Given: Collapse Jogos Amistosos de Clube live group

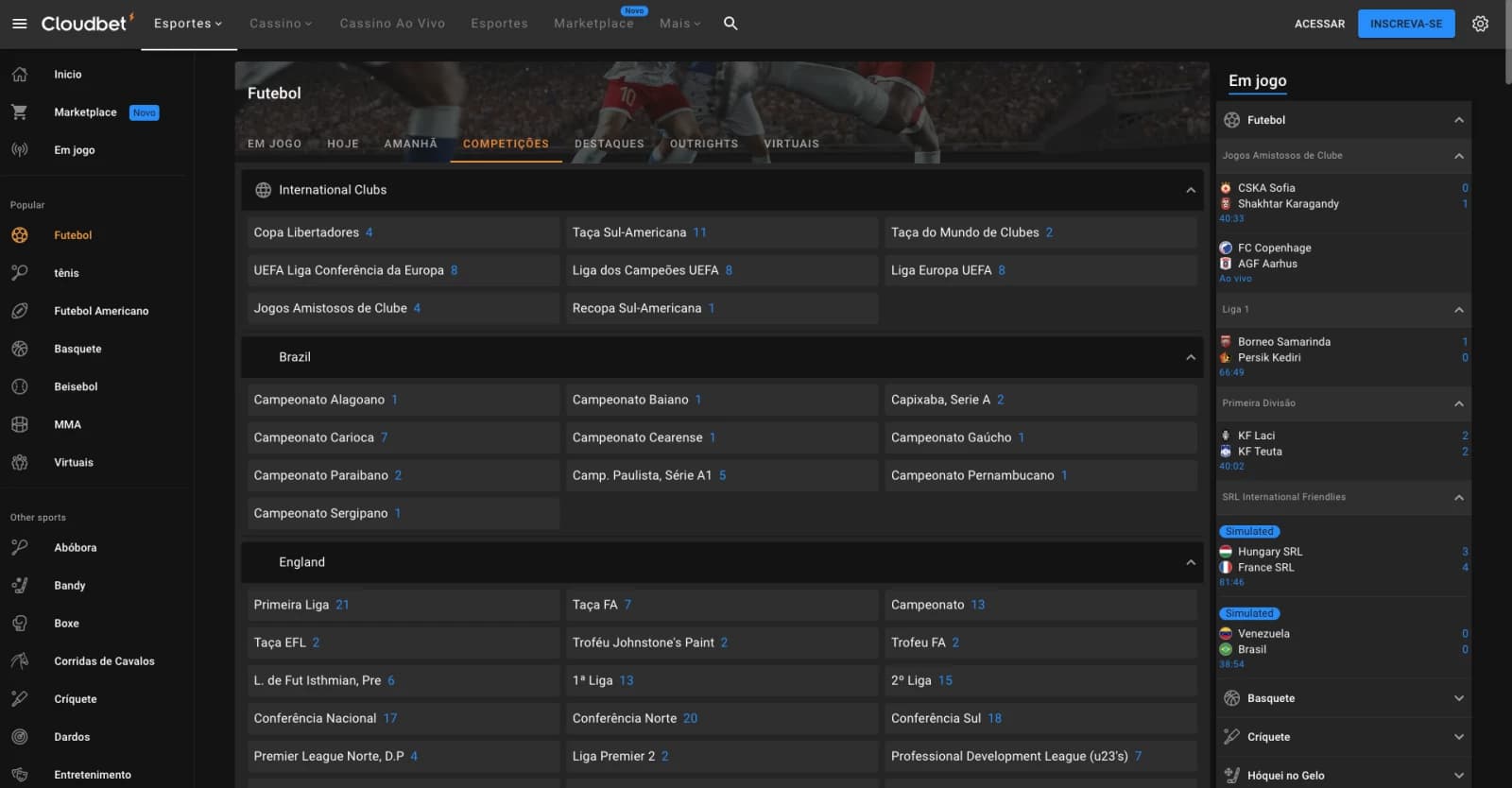Looking at the screenshot, I should point(1459,156).
